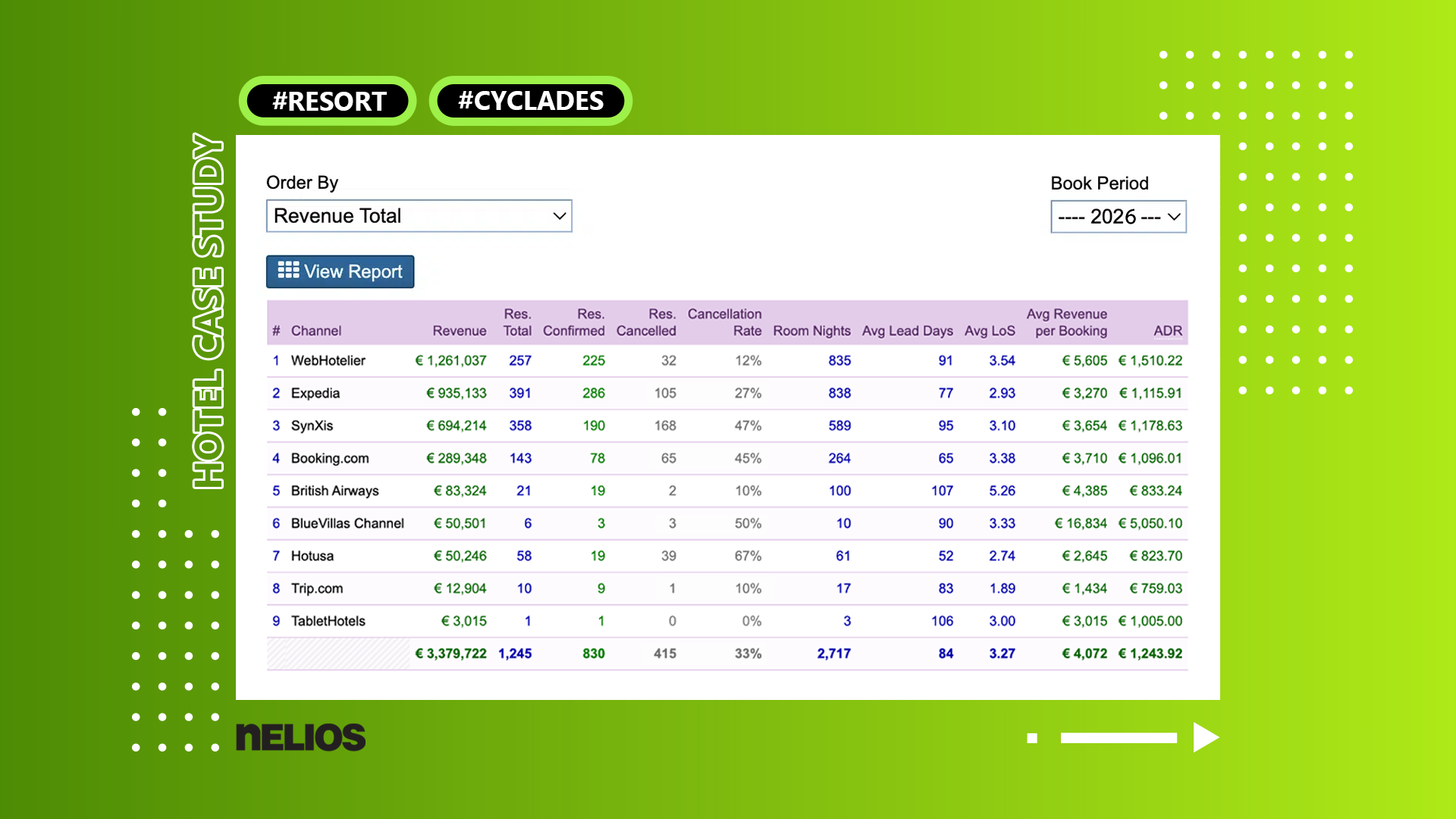Click the small white square stop marker

pyautogui.click(x=1032, y=738)
